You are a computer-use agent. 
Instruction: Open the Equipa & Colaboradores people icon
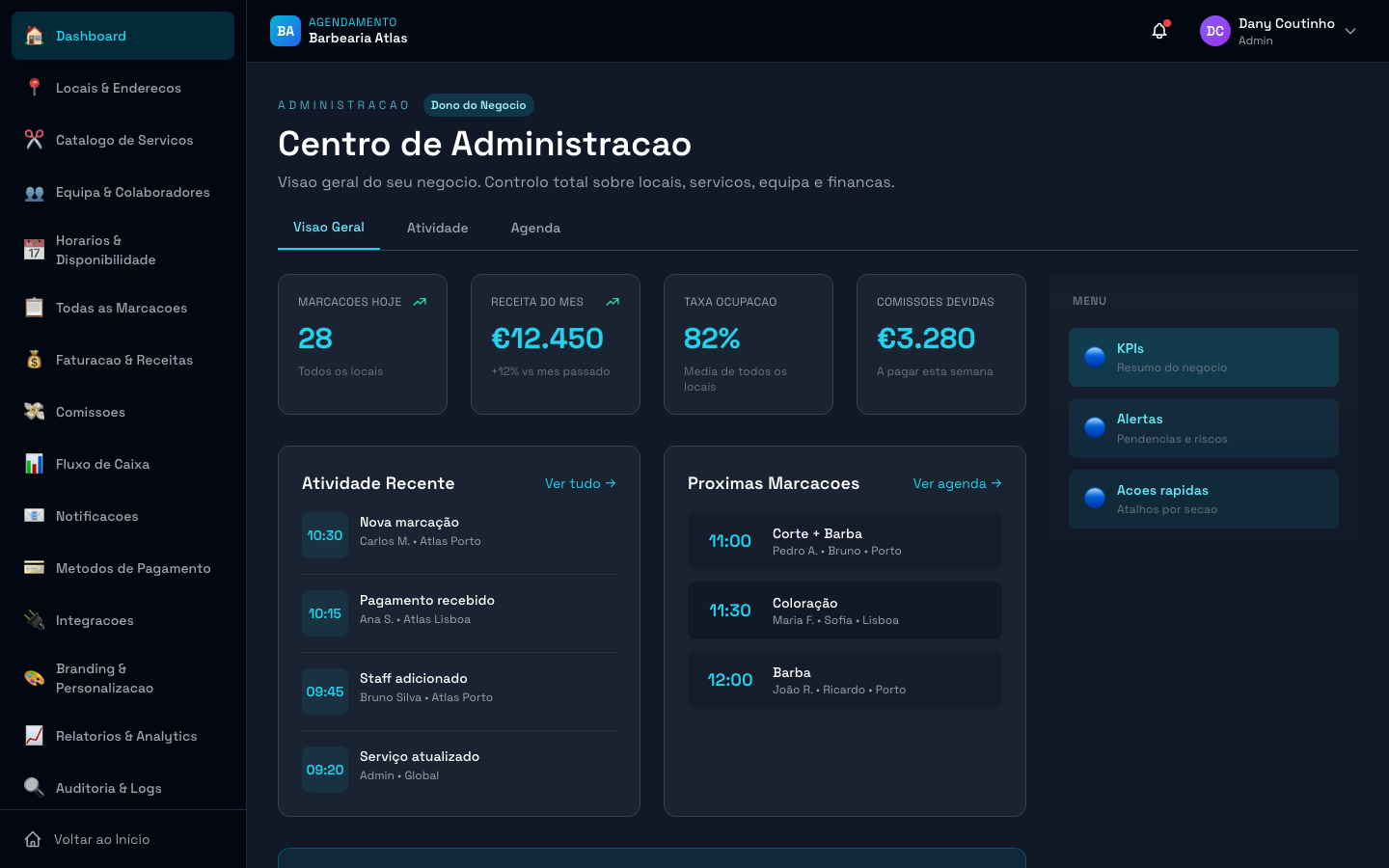(34, 192)
